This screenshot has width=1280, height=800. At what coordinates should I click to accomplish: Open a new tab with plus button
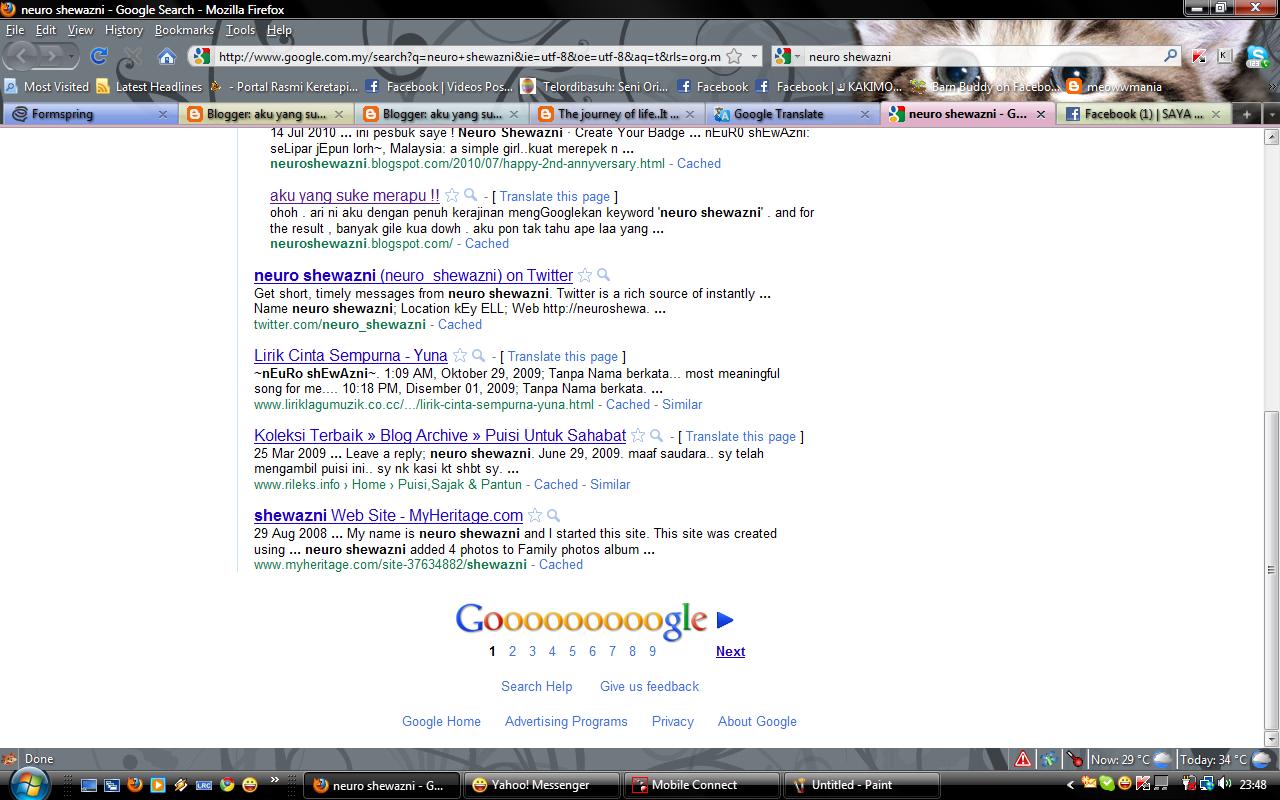(x=1247, y=114)
